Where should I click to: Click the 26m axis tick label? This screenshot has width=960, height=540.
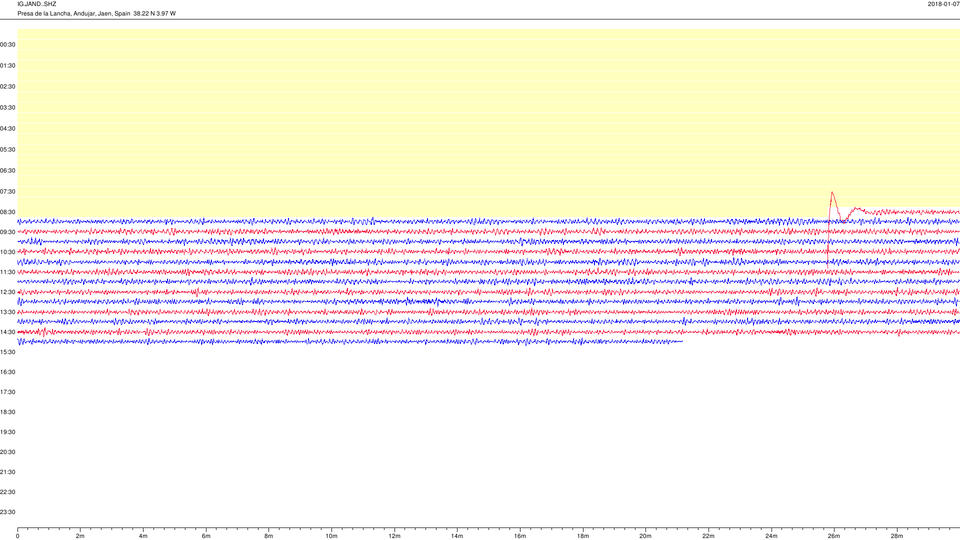(834, 536)
